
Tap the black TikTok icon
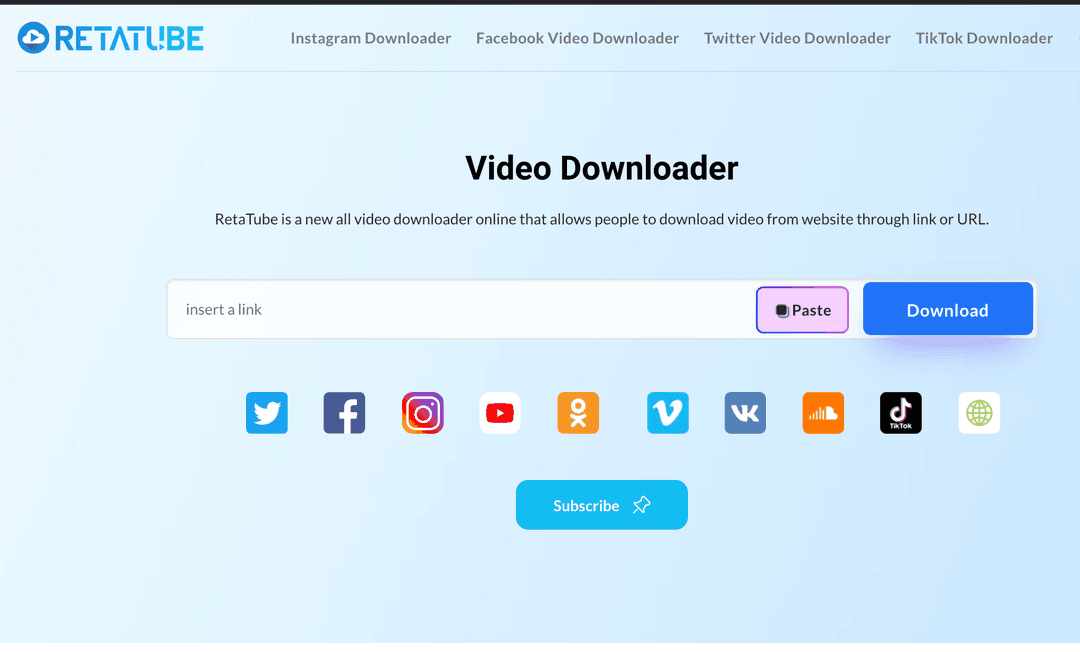(901, 413)
